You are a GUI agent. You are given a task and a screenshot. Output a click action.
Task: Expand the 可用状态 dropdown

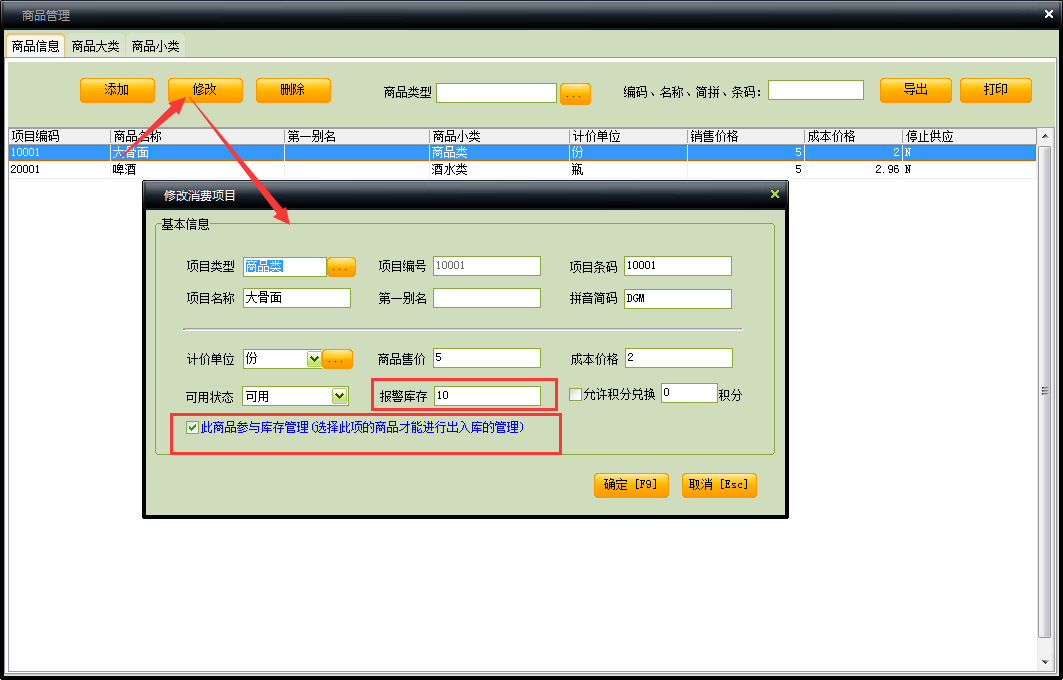click(x=339, y=396)
